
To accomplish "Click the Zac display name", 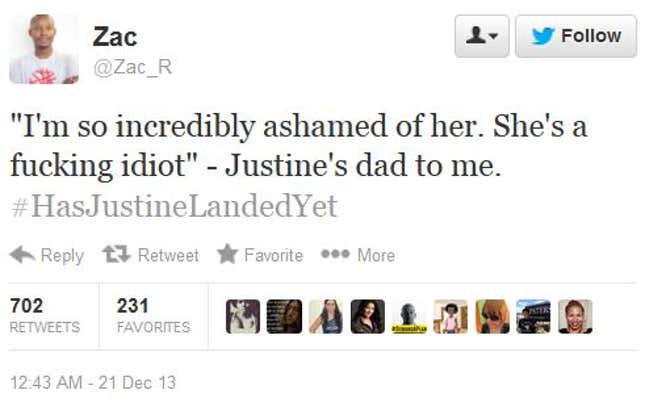I will coord(115,36).
